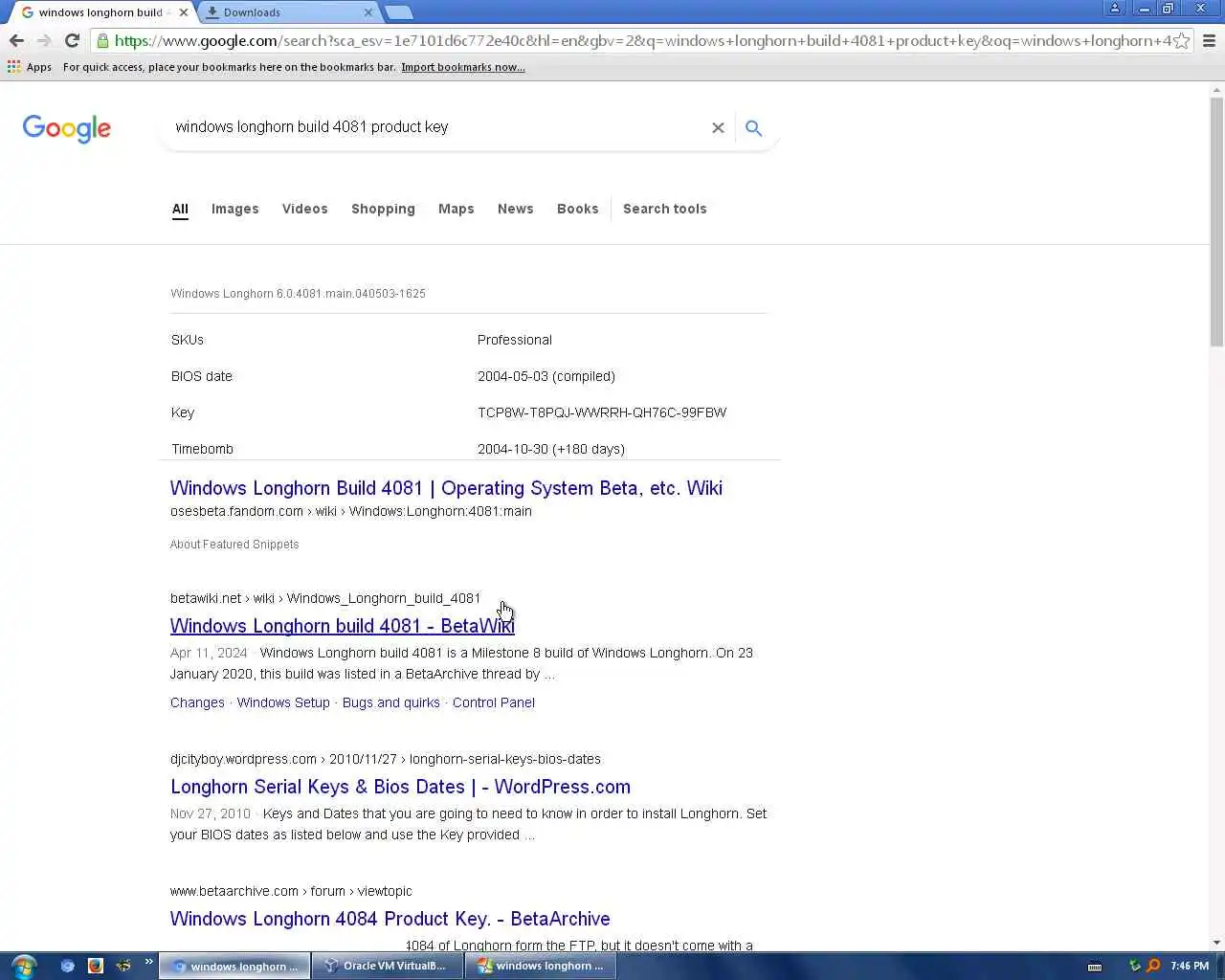Screen dimensions: 1225x980
Task: Switch to News results
Action: [515, 209]
